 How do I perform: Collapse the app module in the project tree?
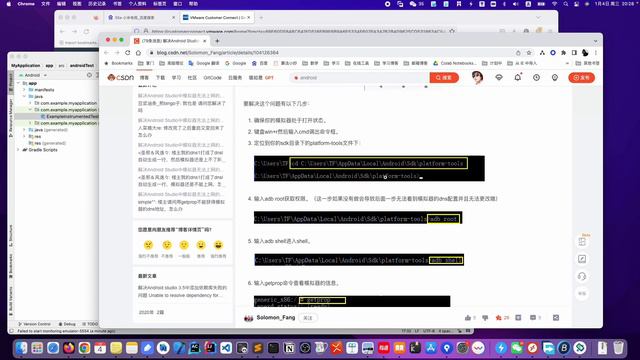point(19,83)
